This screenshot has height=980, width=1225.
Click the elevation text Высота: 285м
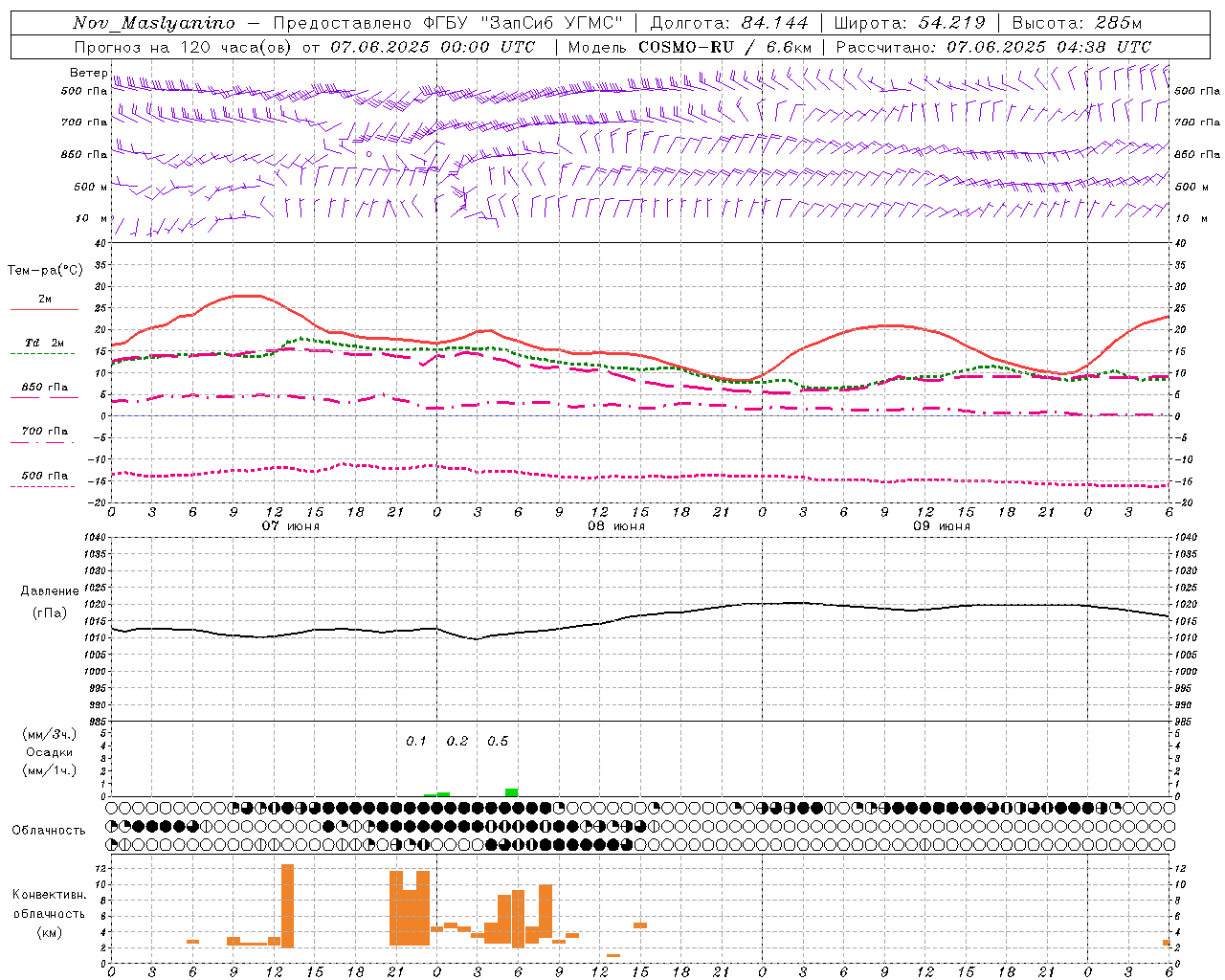click(1077, 23)
